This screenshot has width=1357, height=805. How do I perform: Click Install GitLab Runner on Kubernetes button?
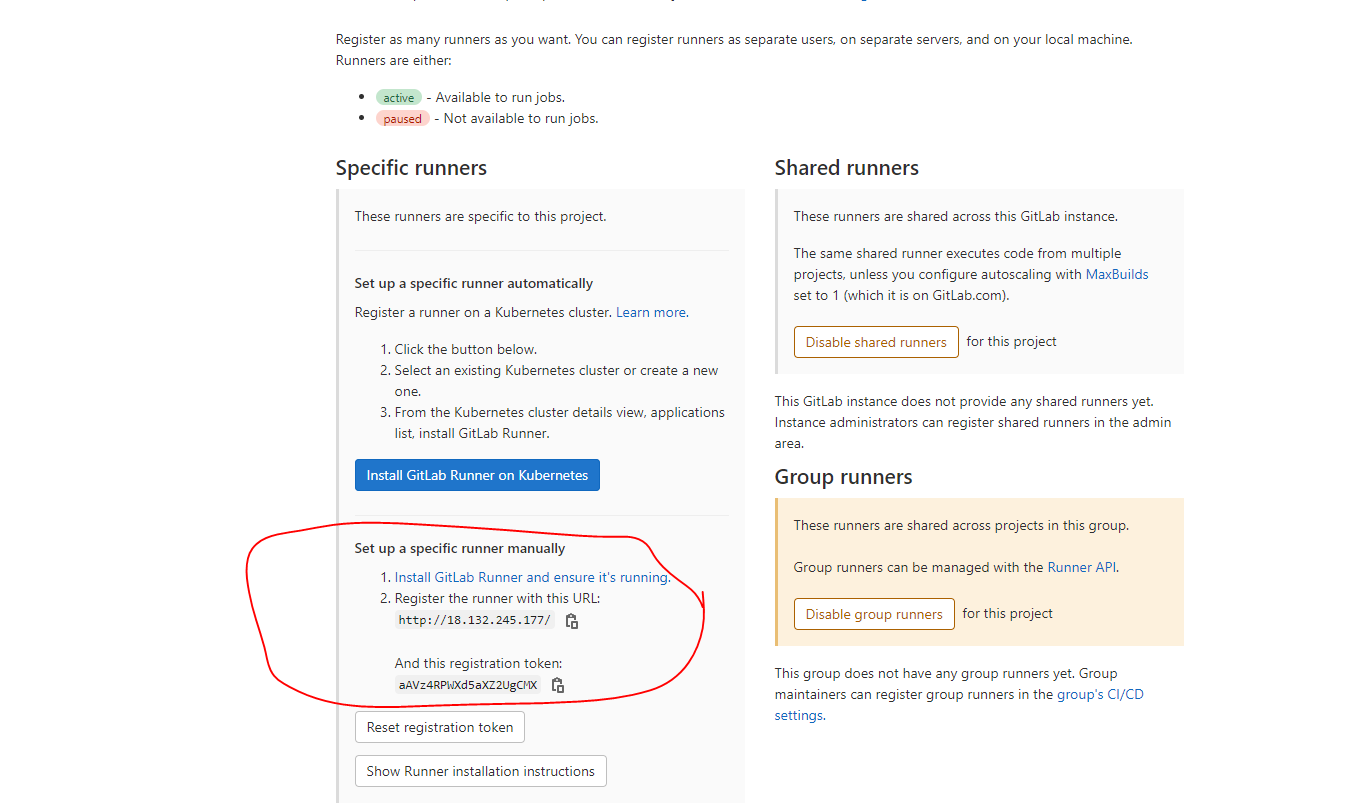click(477, 475)
